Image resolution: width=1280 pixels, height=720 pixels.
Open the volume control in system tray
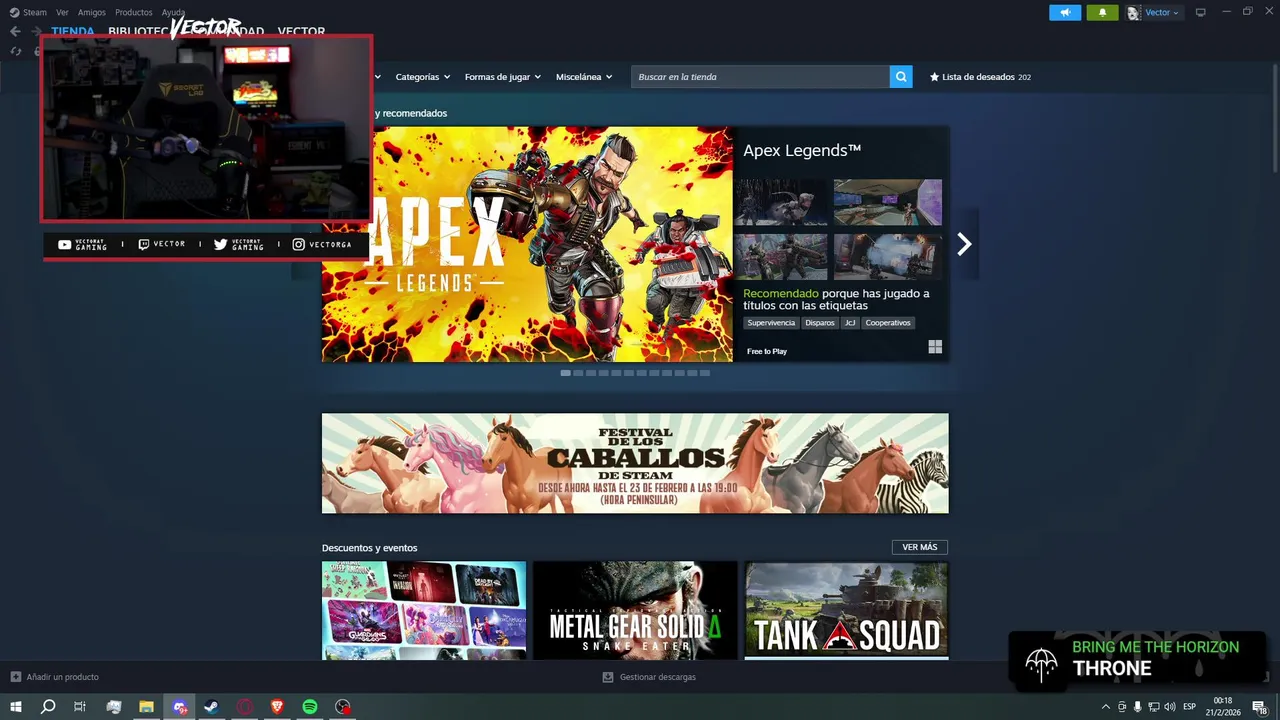click(x=1169, y=707)
